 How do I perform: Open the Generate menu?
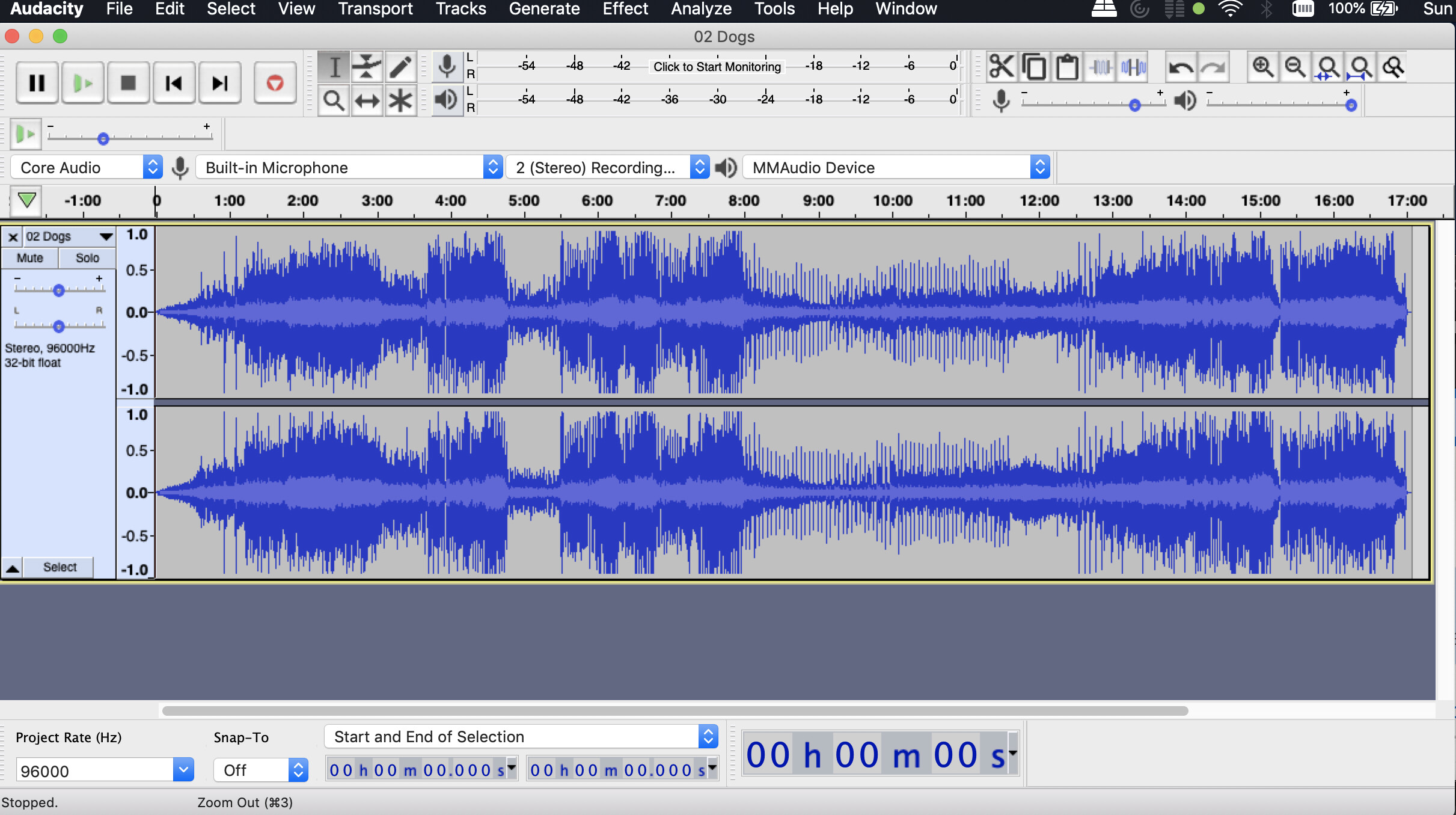click(x=544, y=9)
